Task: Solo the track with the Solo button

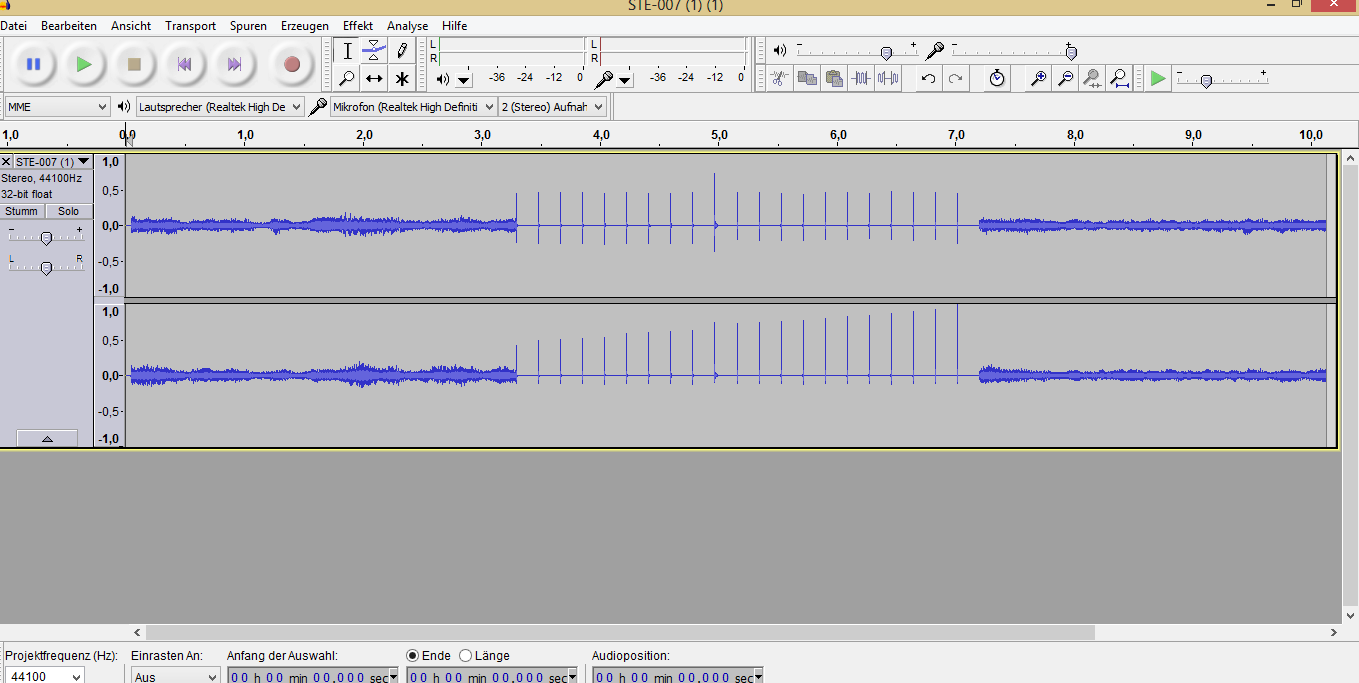Action: point(68,211)
